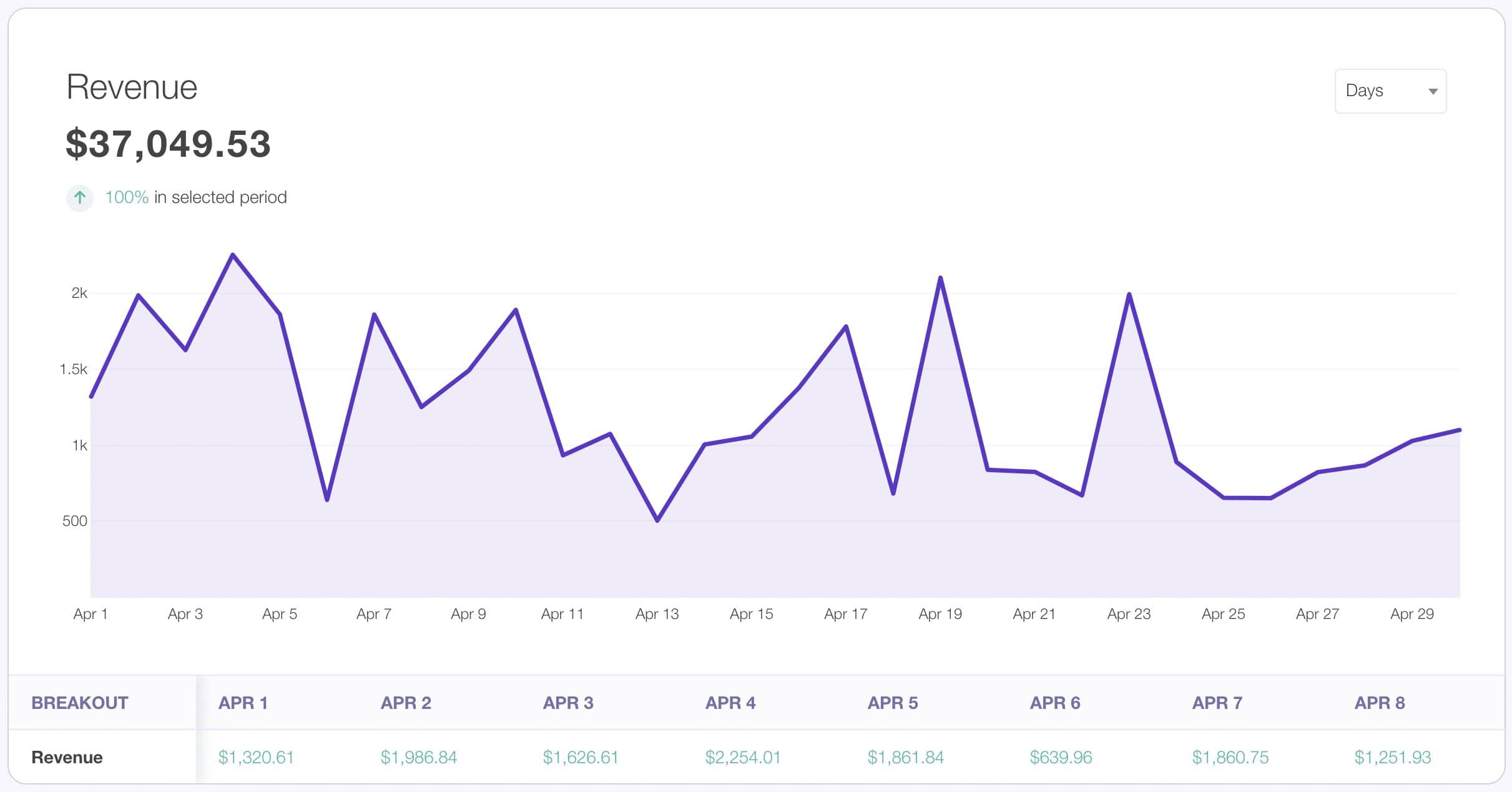The height and width of the screenshot is (792, 1512).
Task: Click the Apr 29 x-axis label
Action: 1411,614
